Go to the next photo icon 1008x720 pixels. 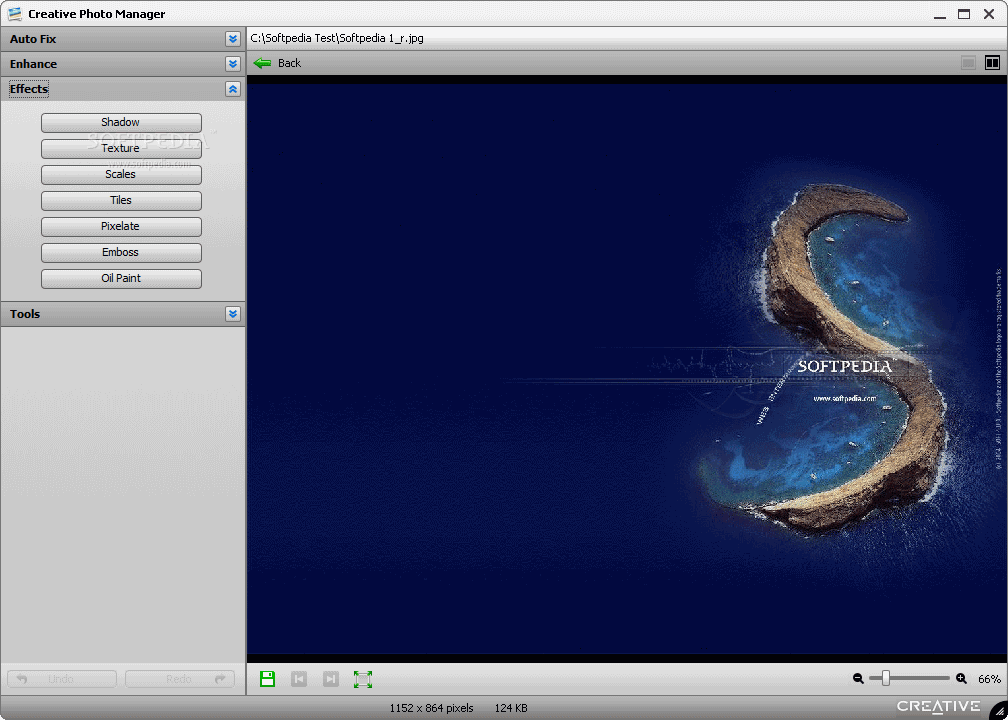(x=330, y=679)
